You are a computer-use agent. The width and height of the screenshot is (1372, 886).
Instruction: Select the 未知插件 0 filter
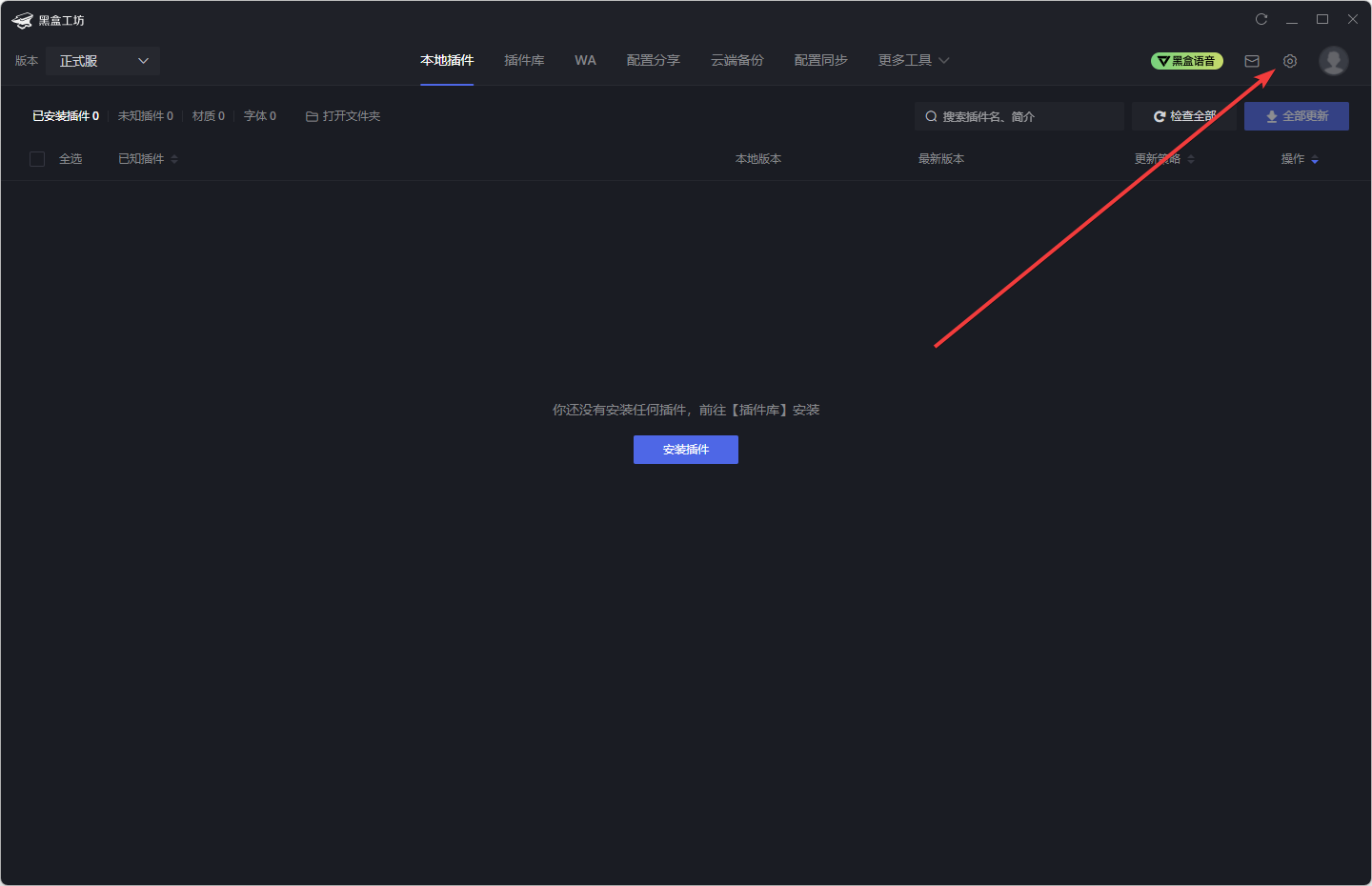[x=146, y=116]
